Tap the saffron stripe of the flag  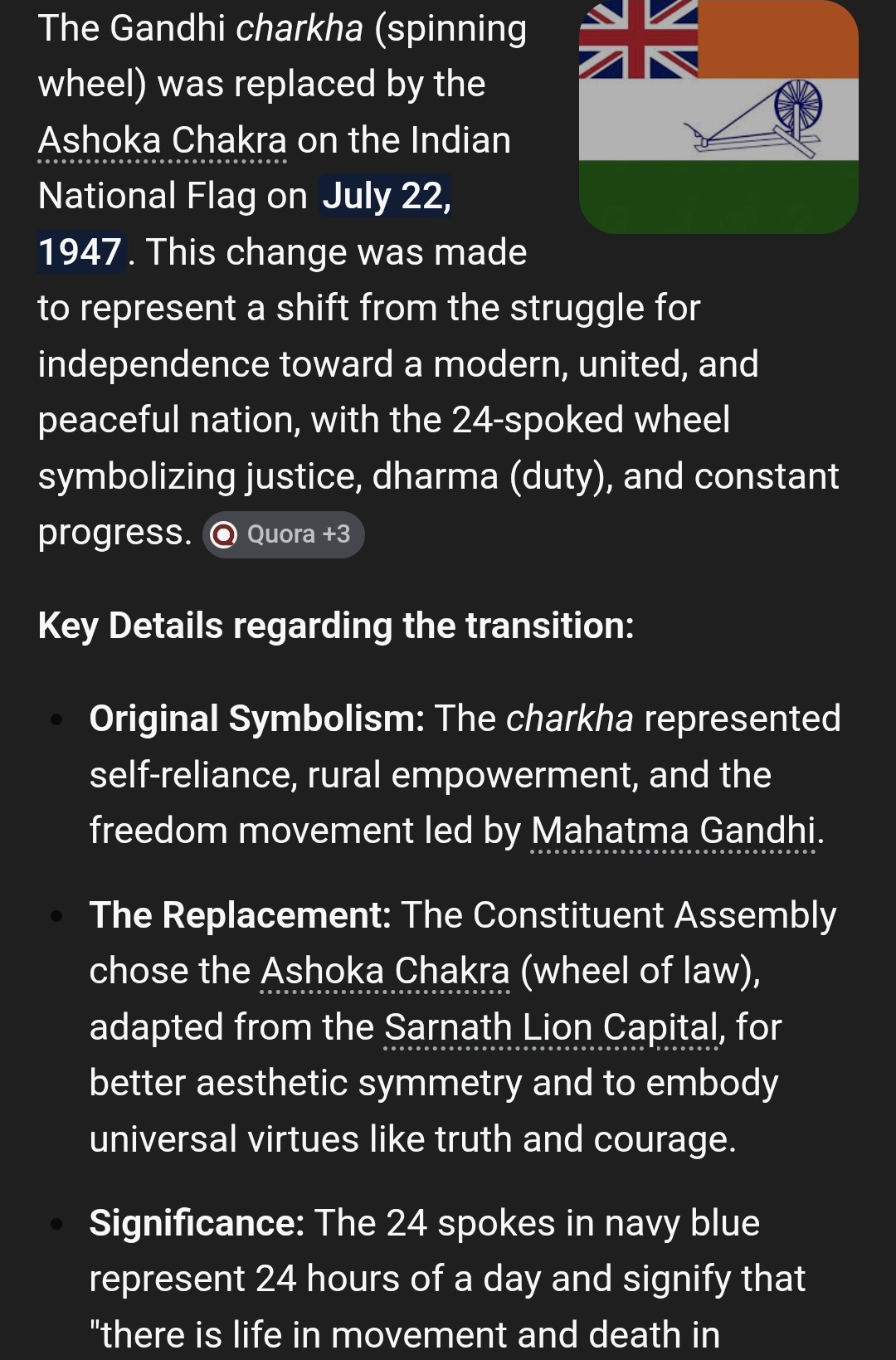[778, 39]
